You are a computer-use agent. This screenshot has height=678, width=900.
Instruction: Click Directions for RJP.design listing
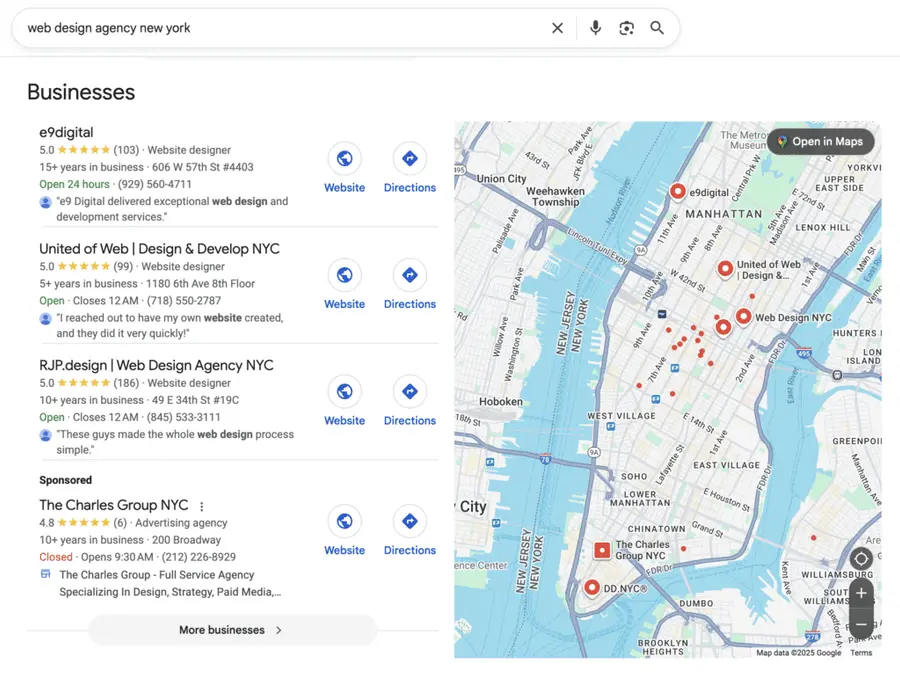click(x=410, y=391)
